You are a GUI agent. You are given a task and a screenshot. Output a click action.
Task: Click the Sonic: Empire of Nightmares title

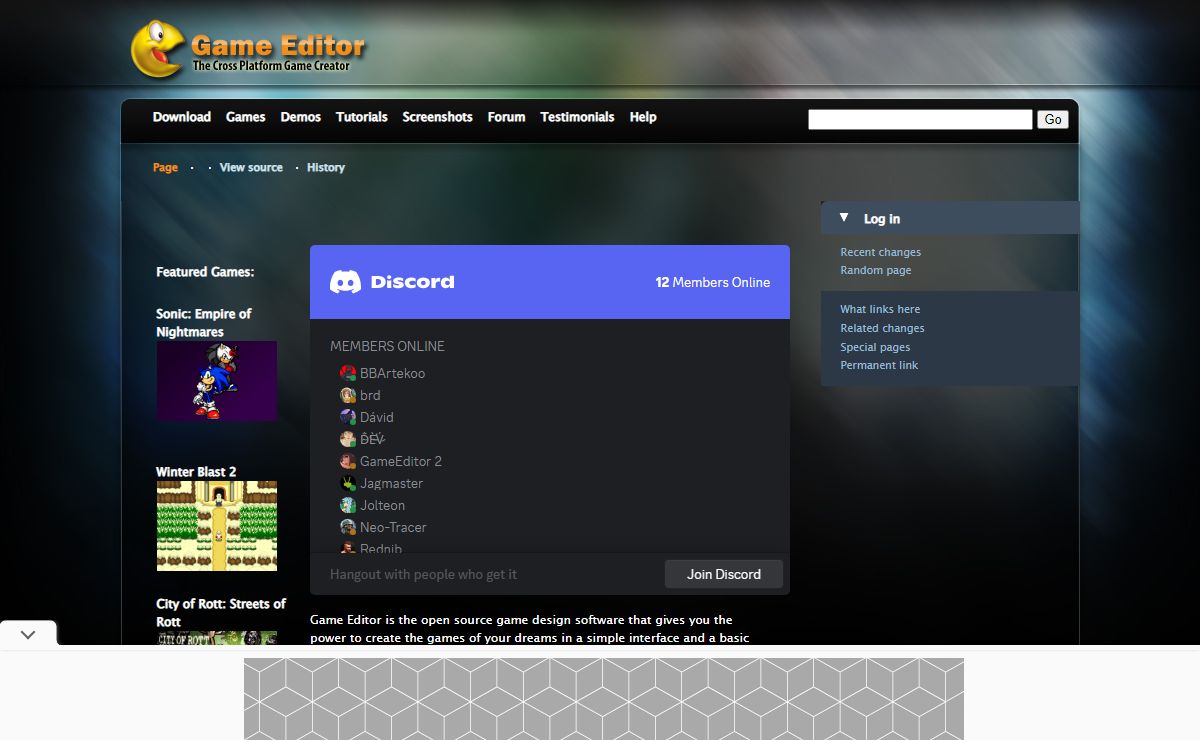tap(204, 323)
